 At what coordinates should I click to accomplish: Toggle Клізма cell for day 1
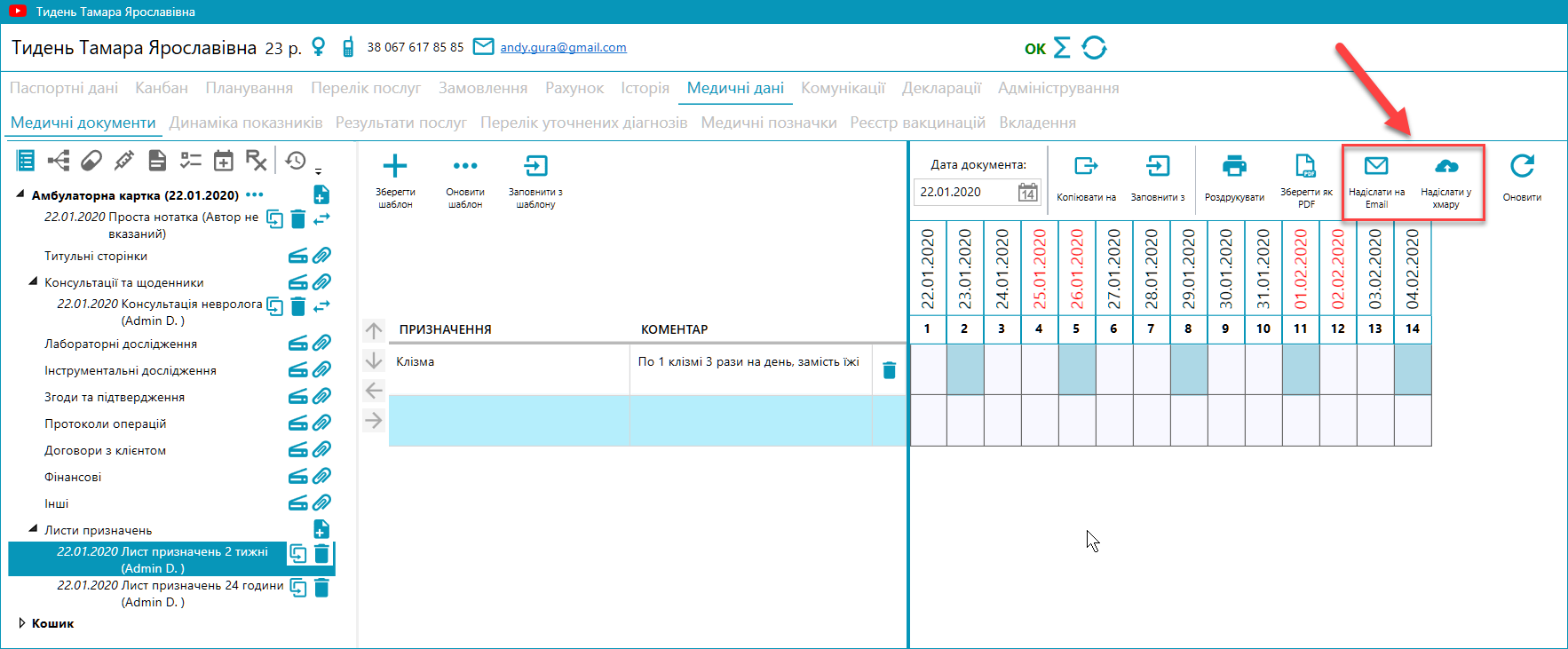[x=928, y=369]
